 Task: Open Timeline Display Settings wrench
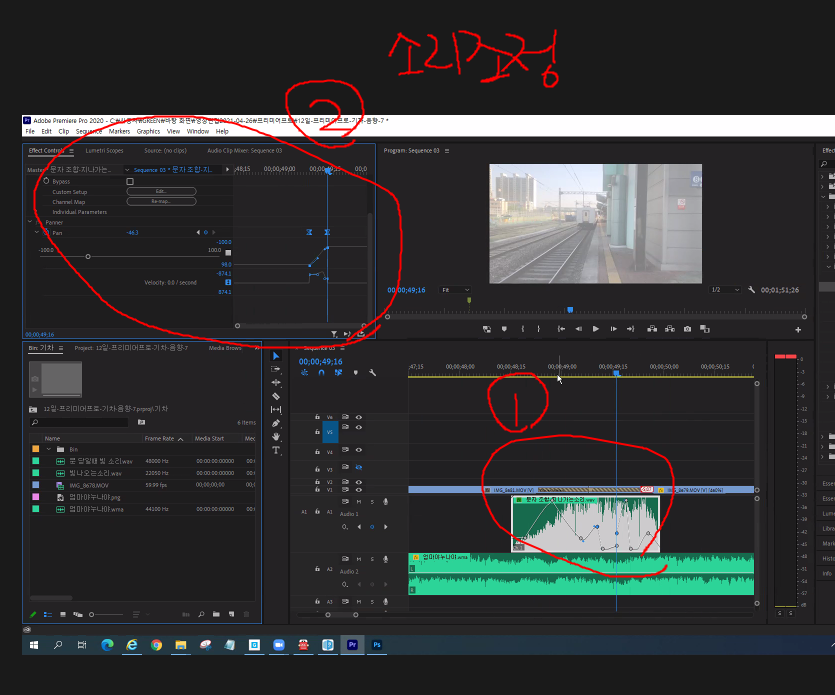click(373, 373)
